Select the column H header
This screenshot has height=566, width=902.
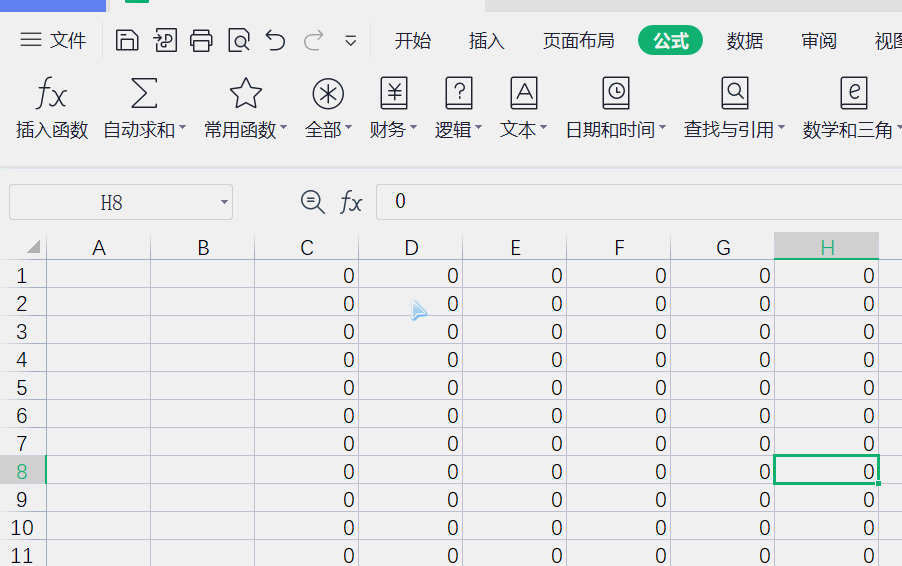point(826,246)
